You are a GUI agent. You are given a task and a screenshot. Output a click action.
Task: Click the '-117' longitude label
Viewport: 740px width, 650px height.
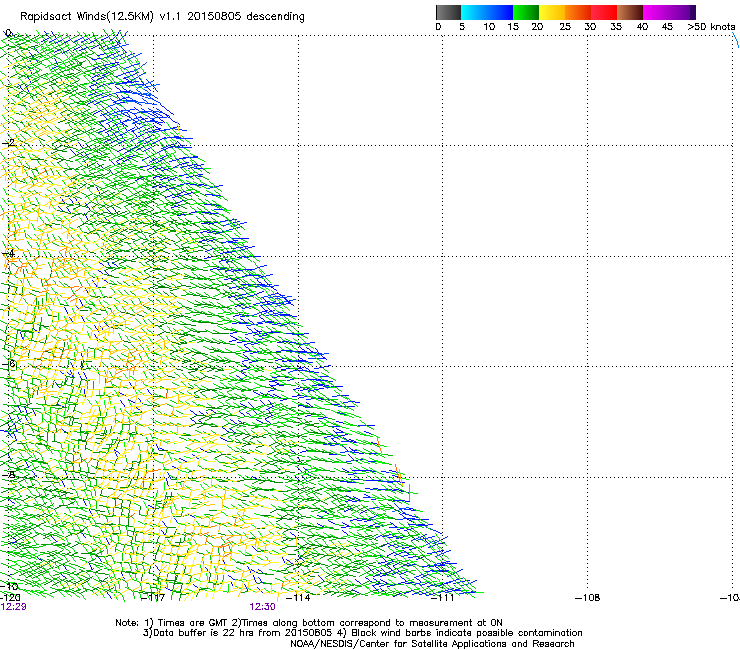[153, 598]
